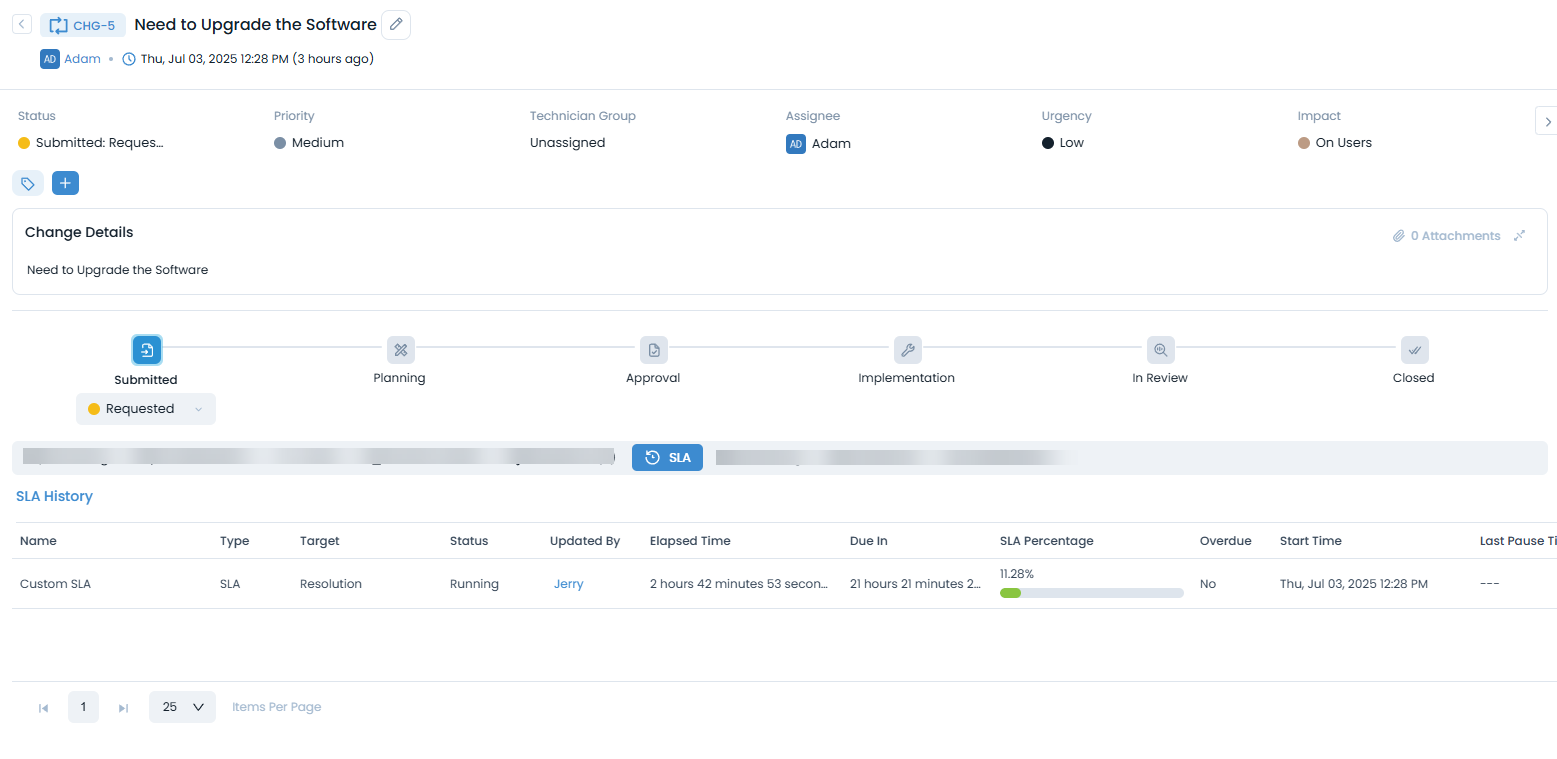Screen dimensions: 1557x759
Task: Select the In Review stage icon
Action: point(1160,350)
